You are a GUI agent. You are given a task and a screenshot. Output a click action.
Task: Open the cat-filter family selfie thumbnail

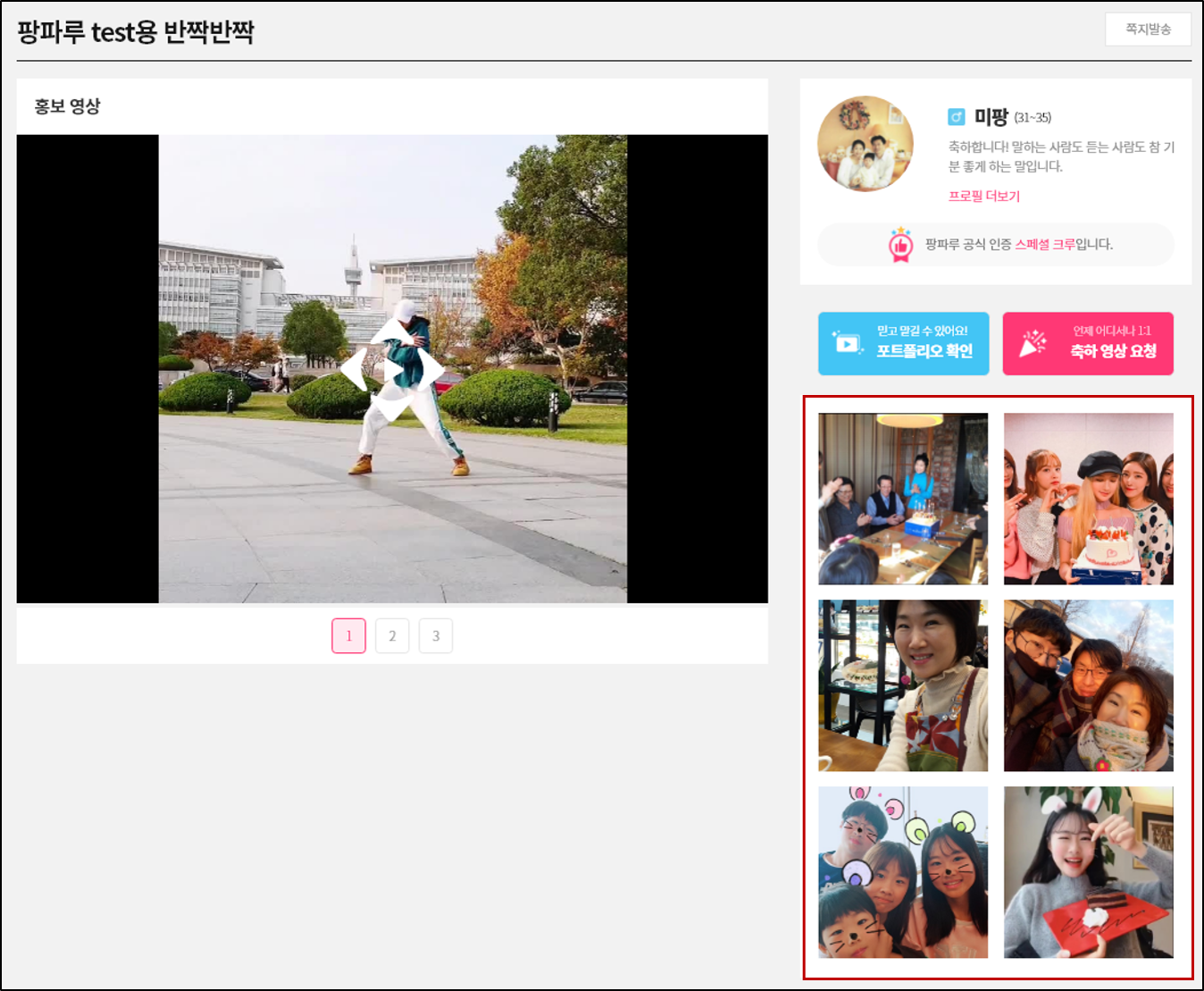(903, 872)
